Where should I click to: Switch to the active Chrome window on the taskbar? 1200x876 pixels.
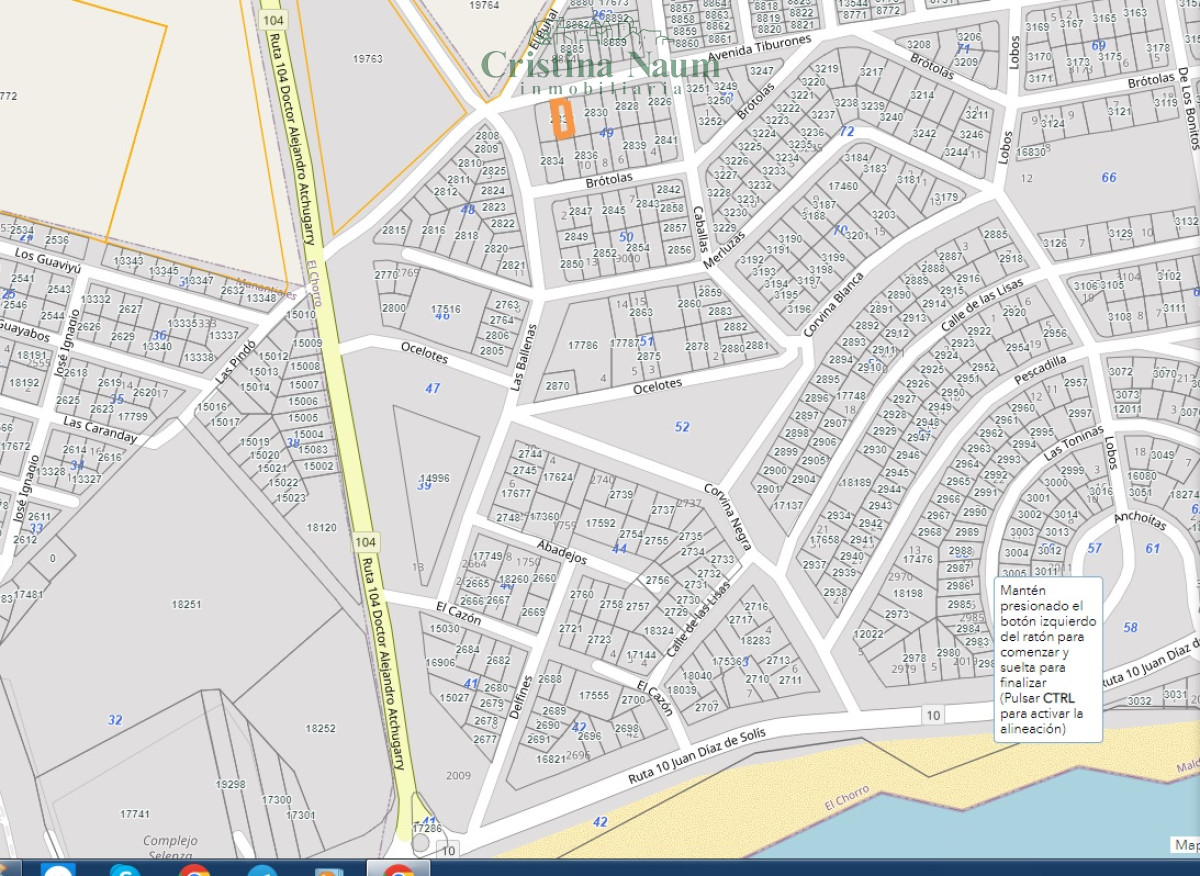[x=399, y=870]
